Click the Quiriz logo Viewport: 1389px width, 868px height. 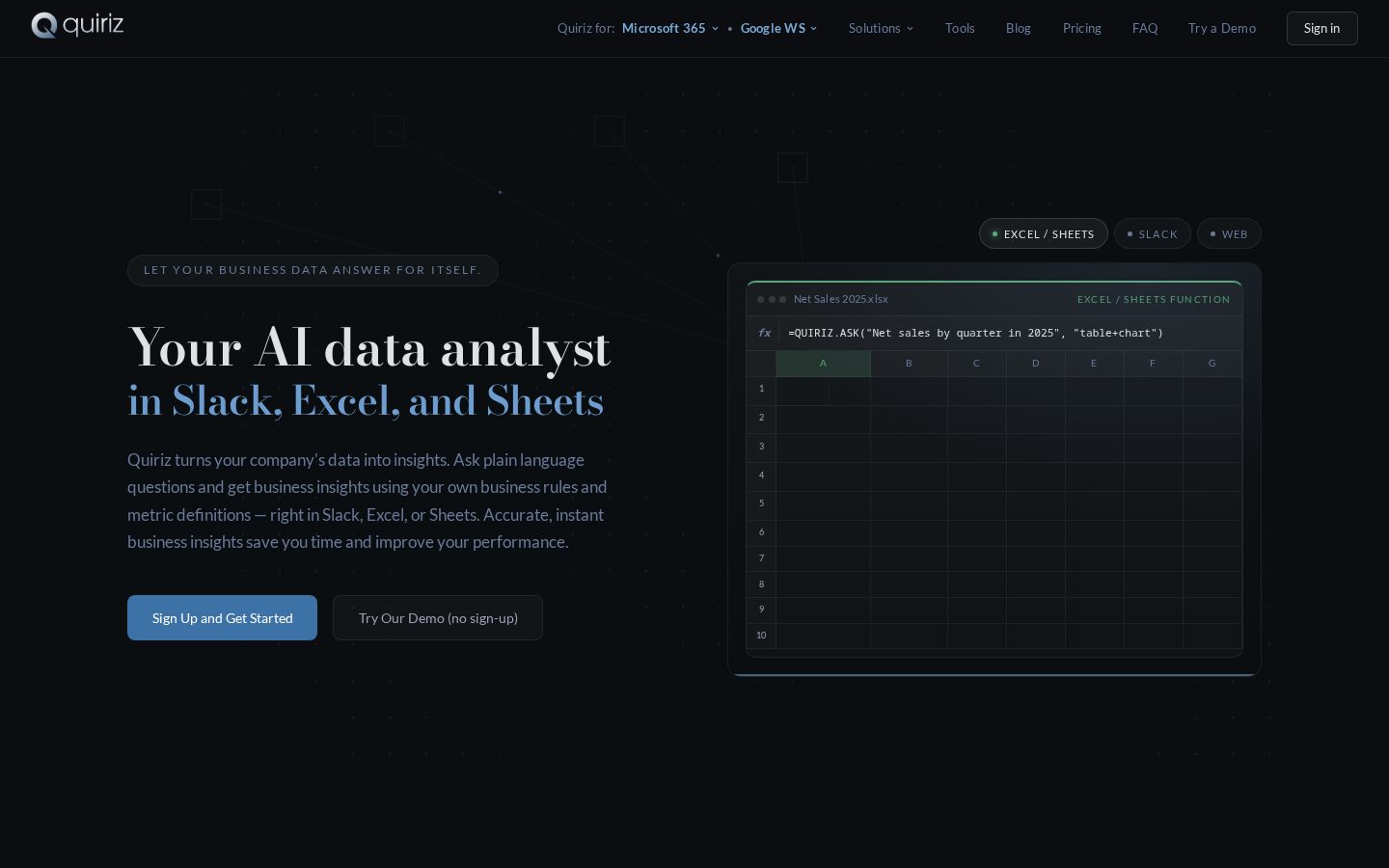click(77, 25)
